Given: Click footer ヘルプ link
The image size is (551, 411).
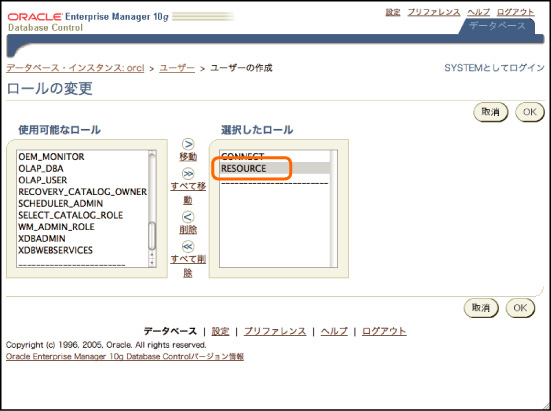Looking at the screenshot, I should click(x=334, y=331).
